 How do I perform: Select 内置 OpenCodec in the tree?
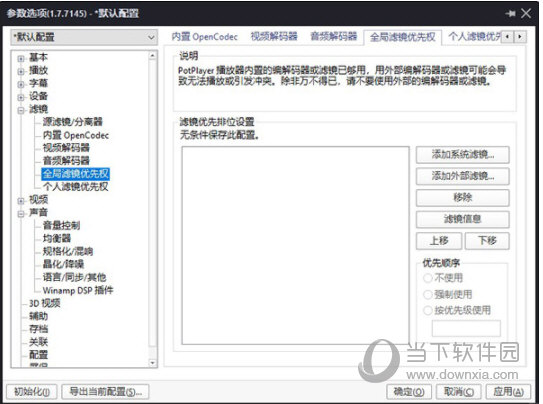75,135
